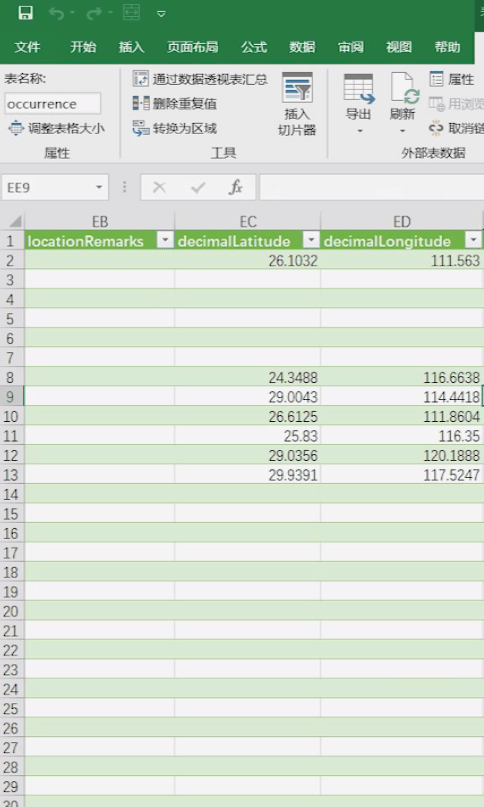Click cell with latitude 25.83
This screenshot has height=807, width=484.
pyautogui.click(x=248, y=436)
